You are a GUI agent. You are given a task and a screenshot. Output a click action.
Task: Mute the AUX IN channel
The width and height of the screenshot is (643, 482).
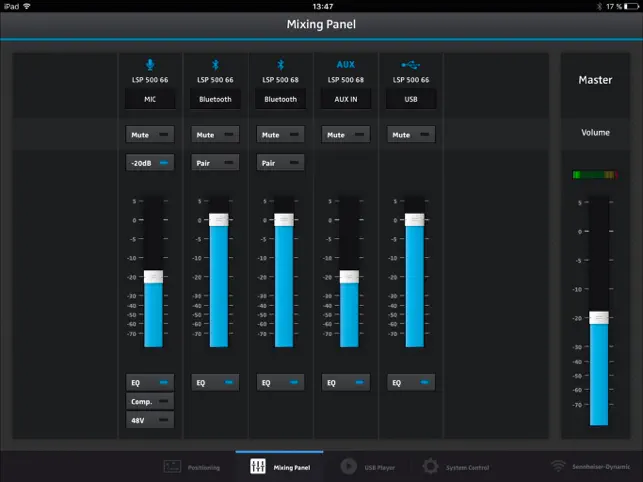346,135
